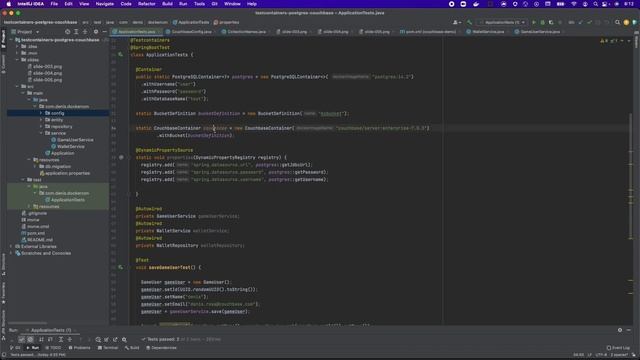Screen dimensions: 640x360
Task: Select WalletService class in project tree
Action: 71,147
